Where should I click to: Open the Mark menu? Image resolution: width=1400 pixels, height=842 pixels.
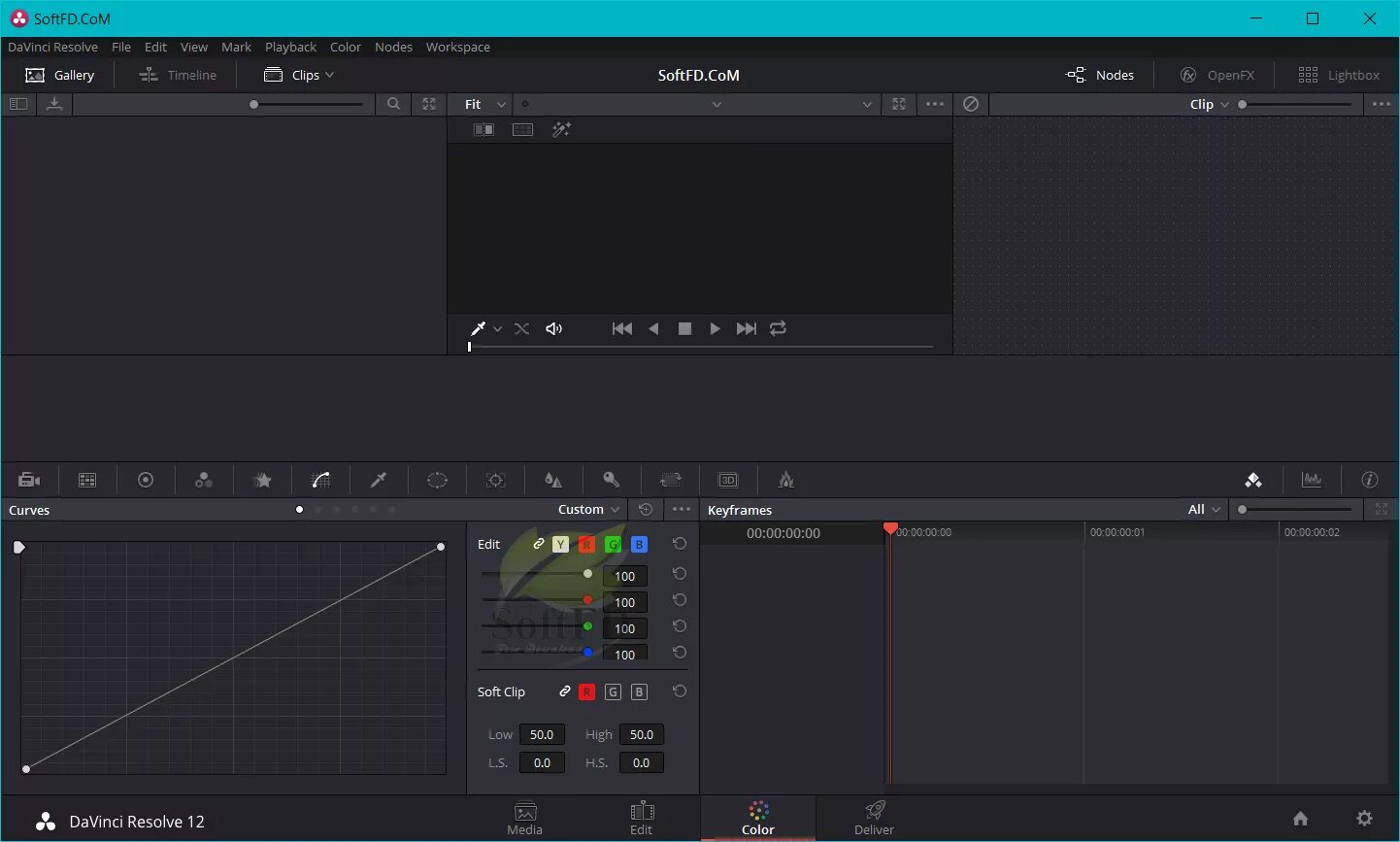pyautogui.click(x=236, y=47)
